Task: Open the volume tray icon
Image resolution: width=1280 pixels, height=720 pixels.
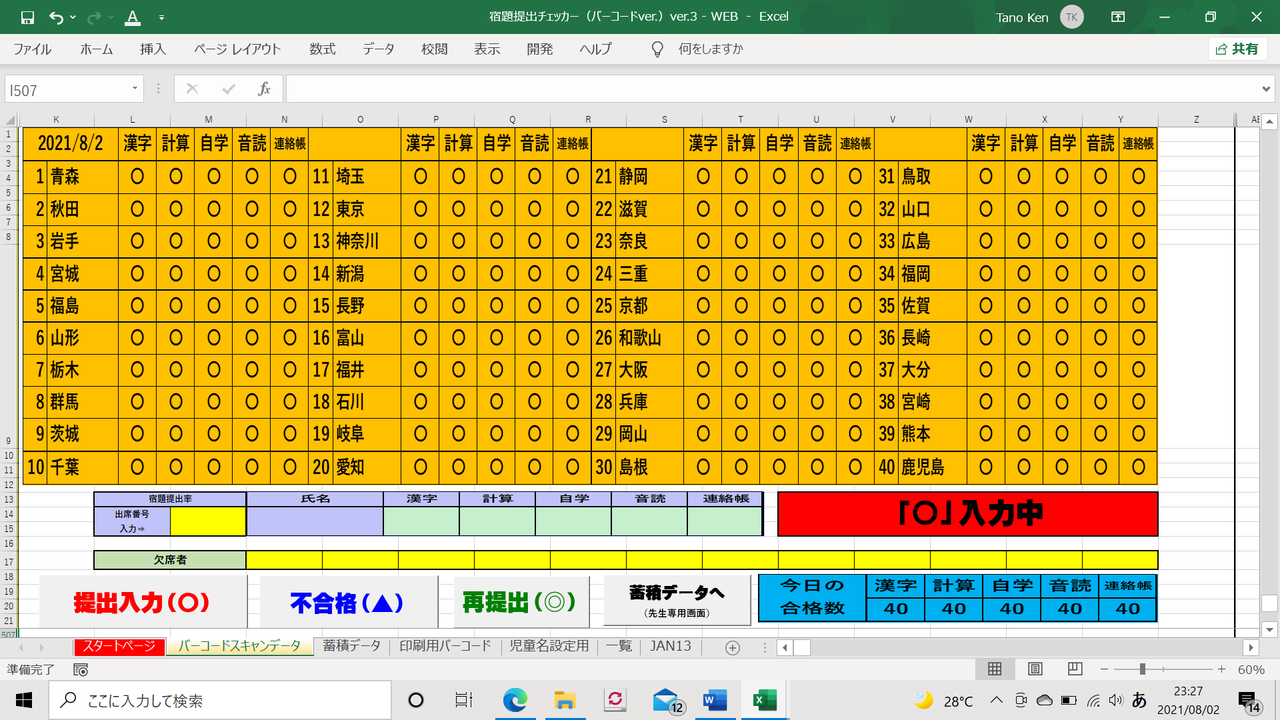Action: (x=1116, y=700)
